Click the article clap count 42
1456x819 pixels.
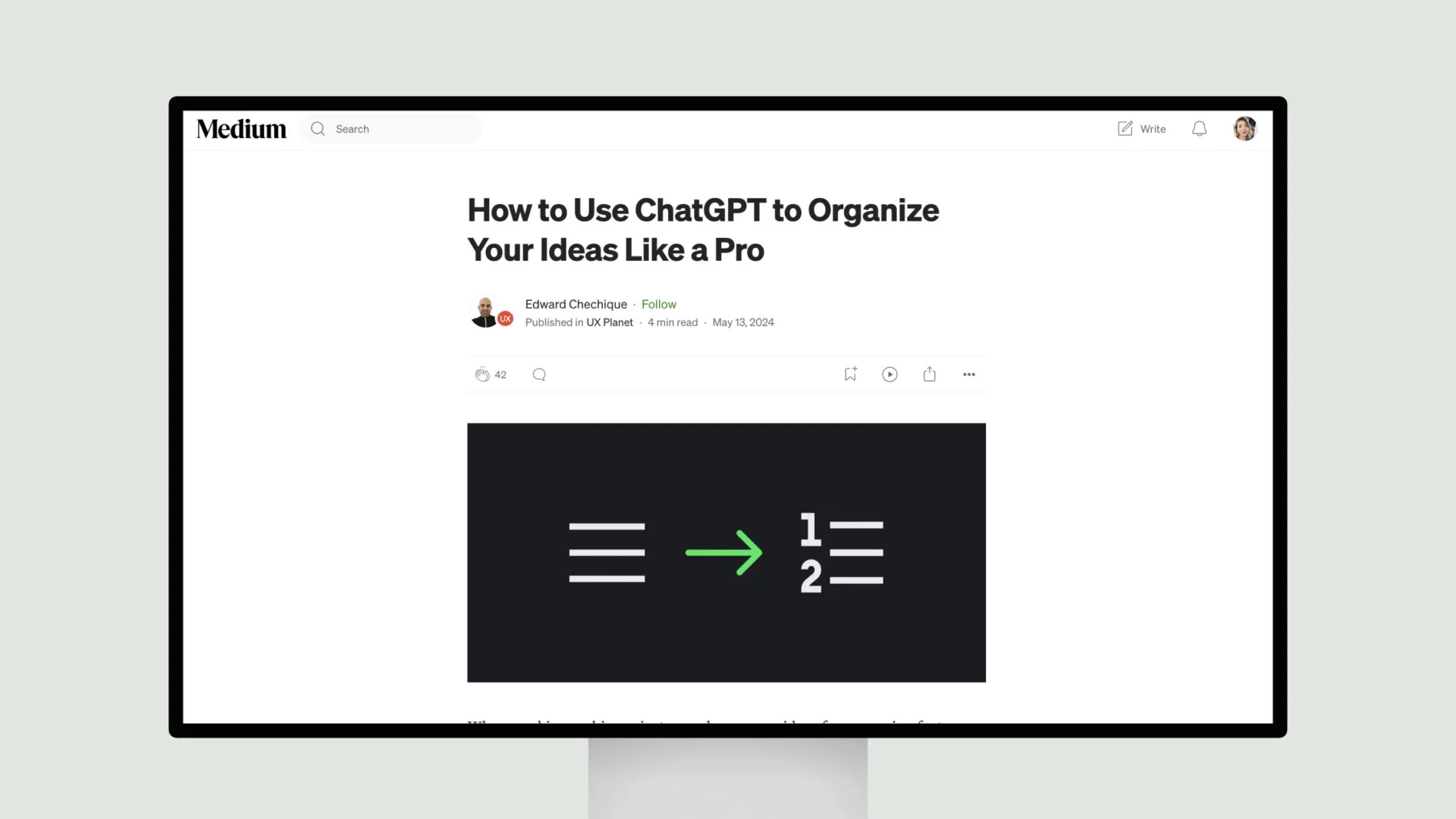[500, 373]
